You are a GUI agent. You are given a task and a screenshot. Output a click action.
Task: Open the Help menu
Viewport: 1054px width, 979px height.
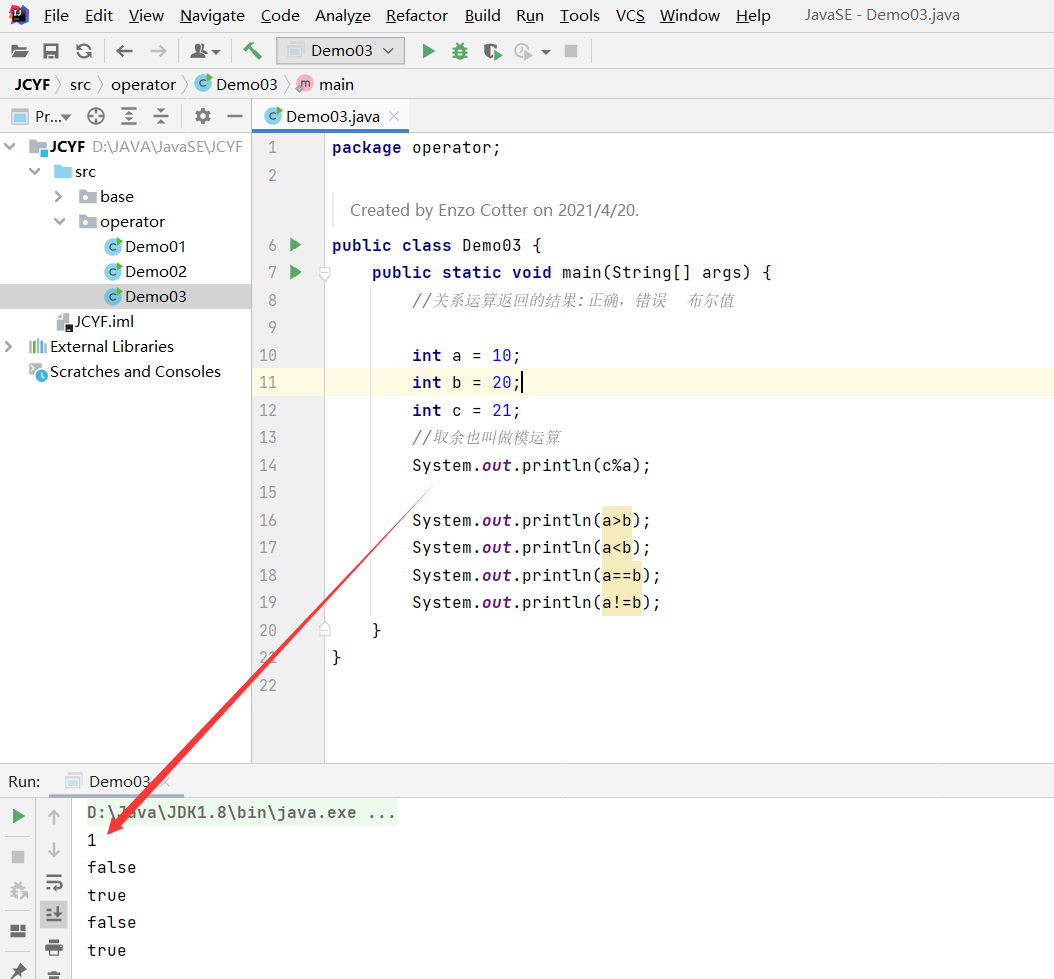pyautogui.click(x=753, y=15)
